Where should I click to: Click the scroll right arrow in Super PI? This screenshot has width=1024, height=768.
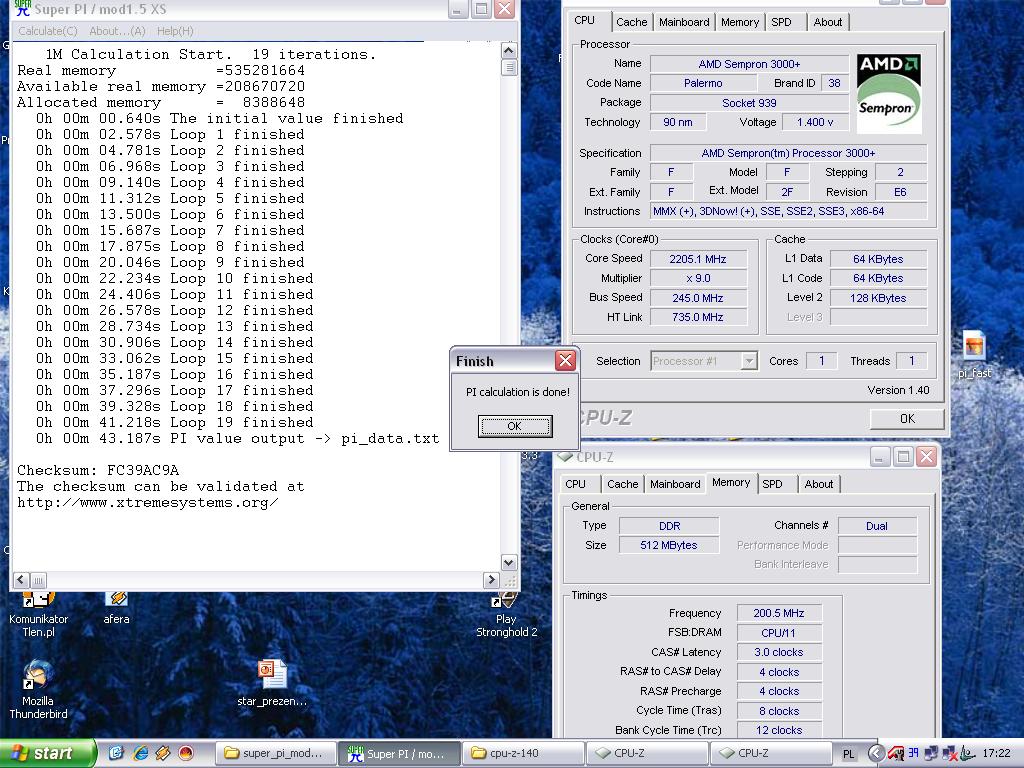[491, 580]
